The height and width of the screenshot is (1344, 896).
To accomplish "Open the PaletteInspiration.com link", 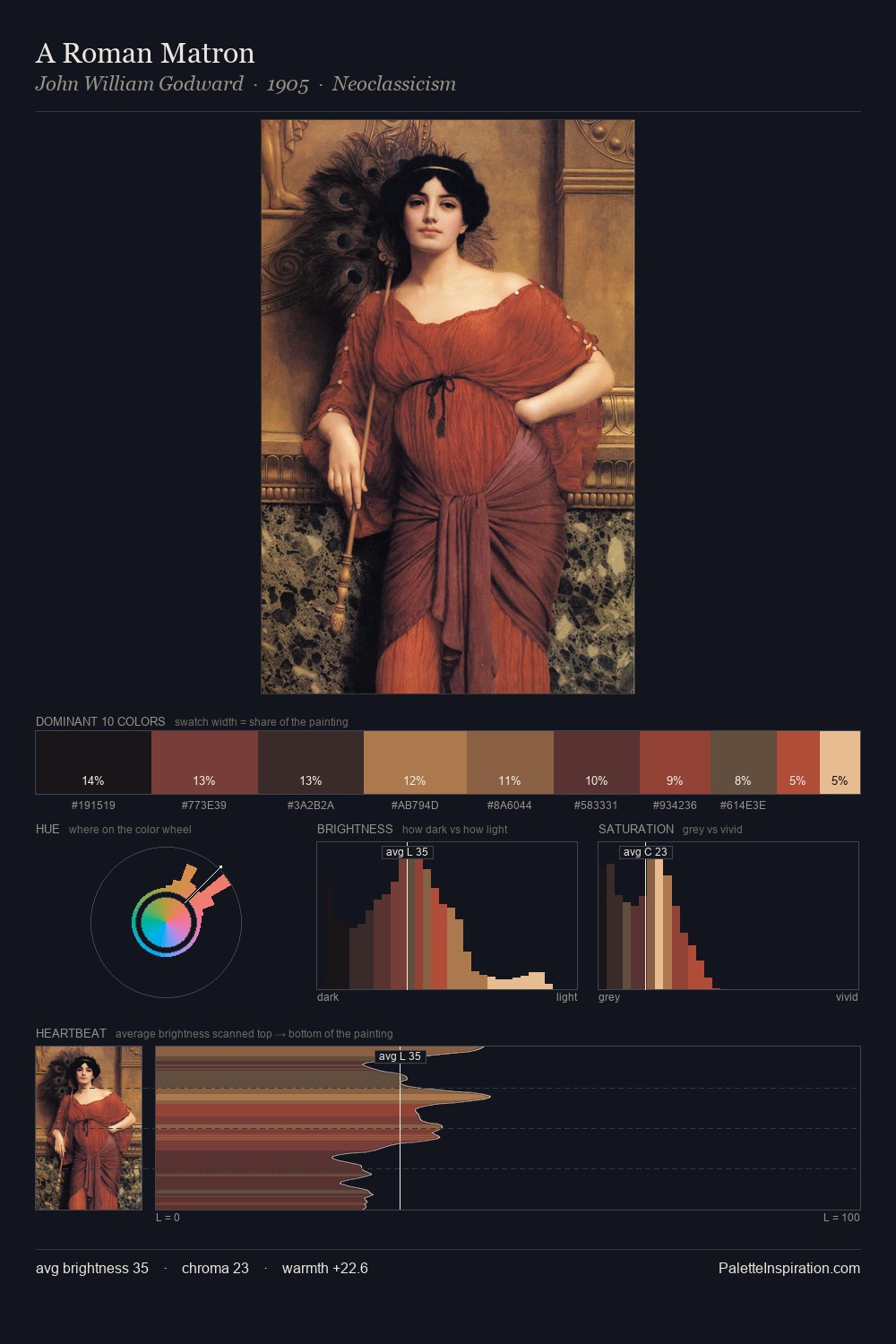I will click(x=789, y=1268).
